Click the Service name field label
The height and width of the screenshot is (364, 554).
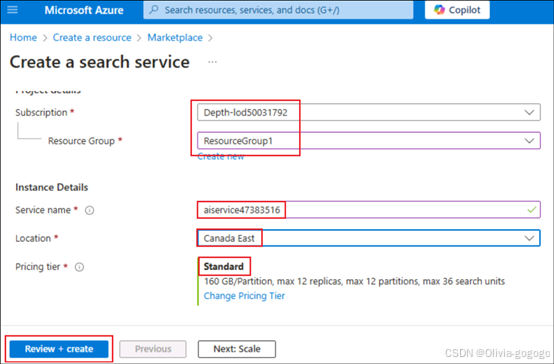[43, 210]
